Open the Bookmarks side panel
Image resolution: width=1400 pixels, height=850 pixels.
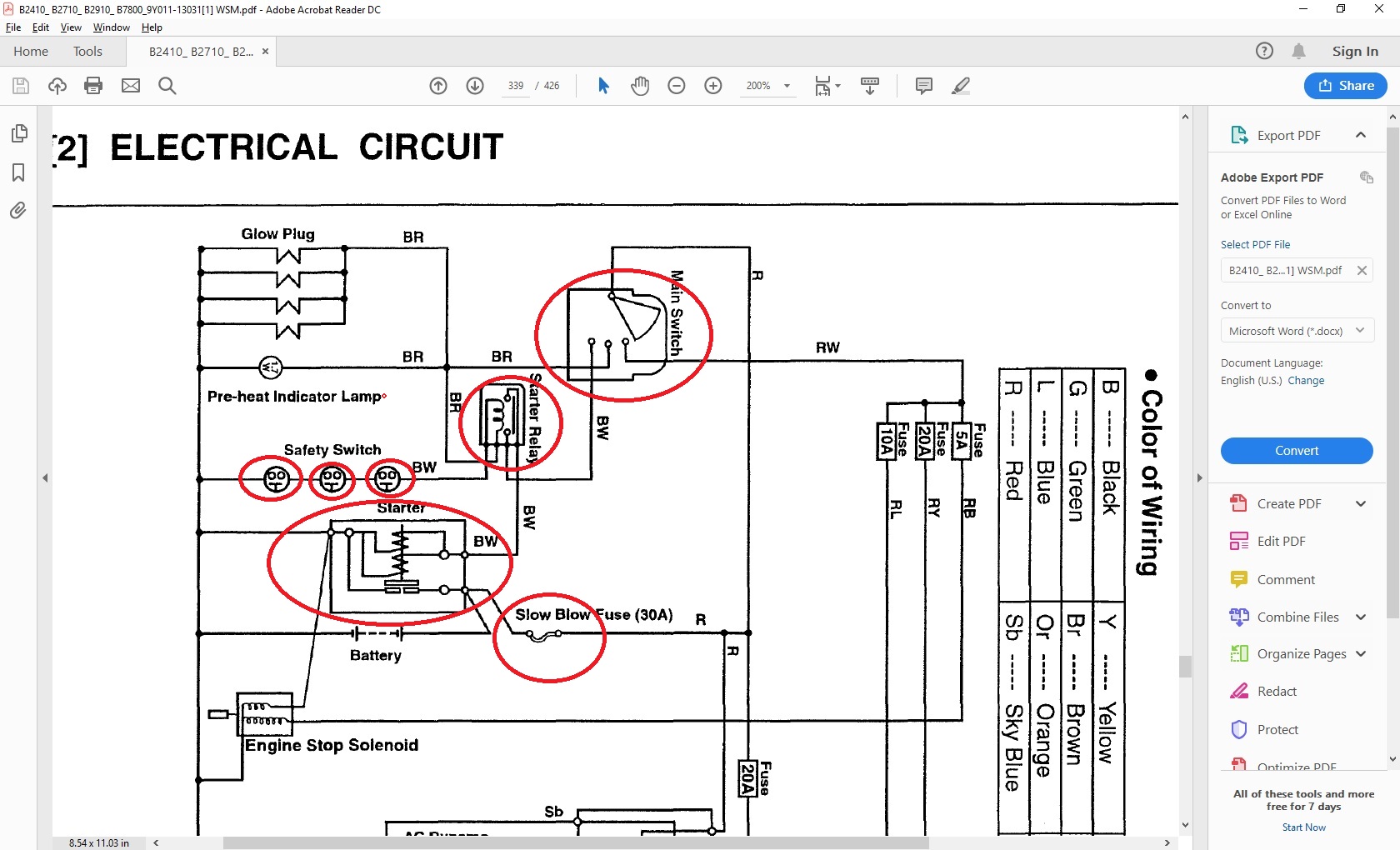[x=18, y=172]
